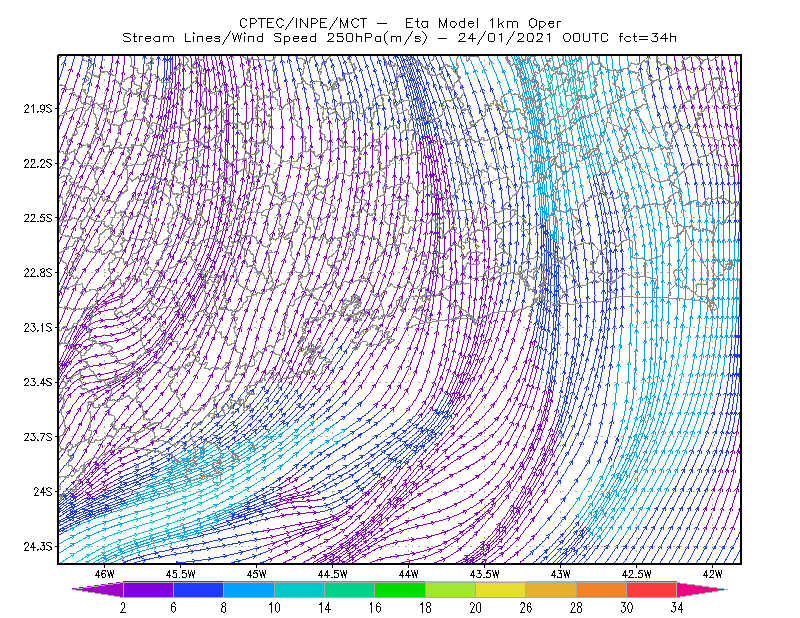Select the light blue 8-10 legend swatch

[x=249, y=589]
